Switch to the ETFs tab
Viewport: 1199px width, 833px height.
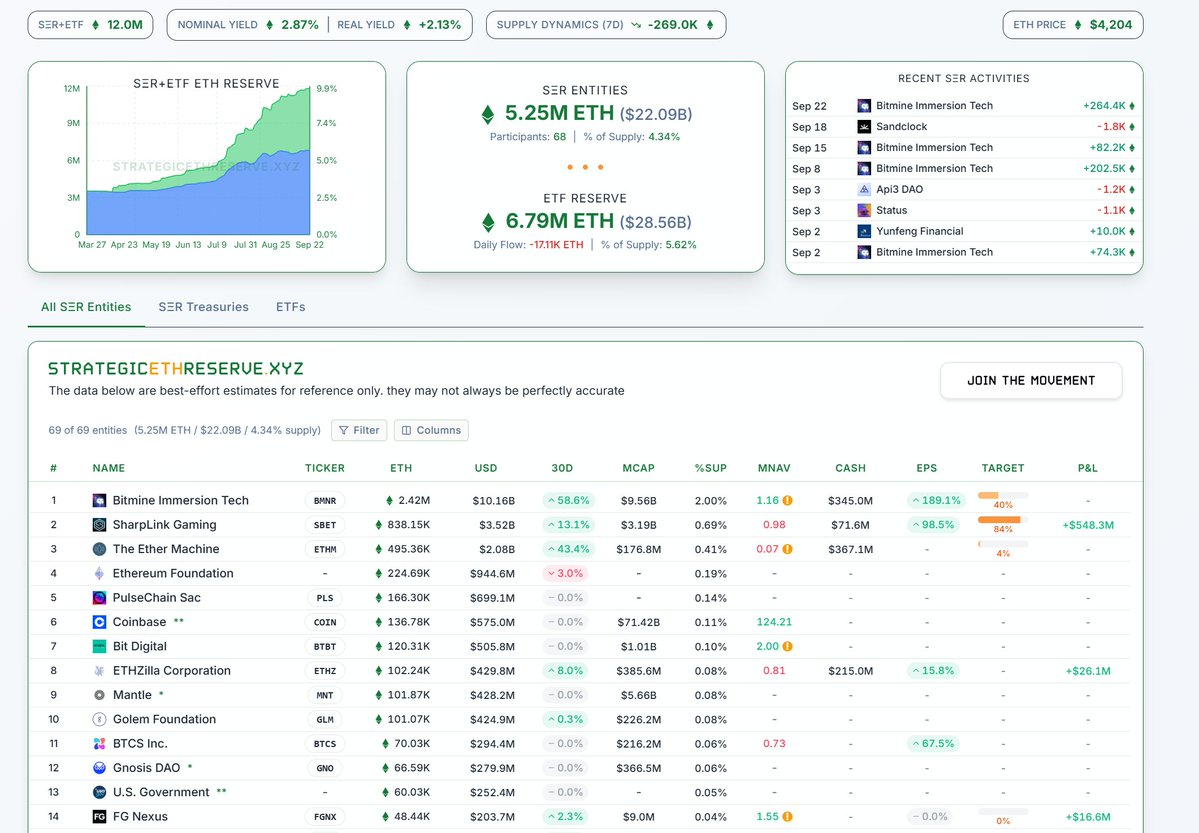click(x=291, y=307)
